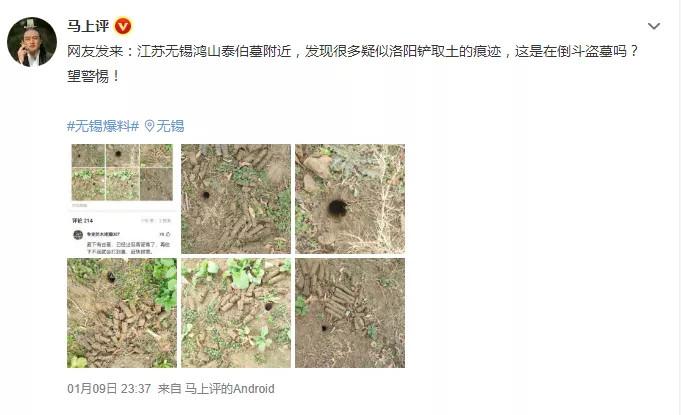
Task: Click the location pin icon beside 无锡
Action: click(149, 126)
